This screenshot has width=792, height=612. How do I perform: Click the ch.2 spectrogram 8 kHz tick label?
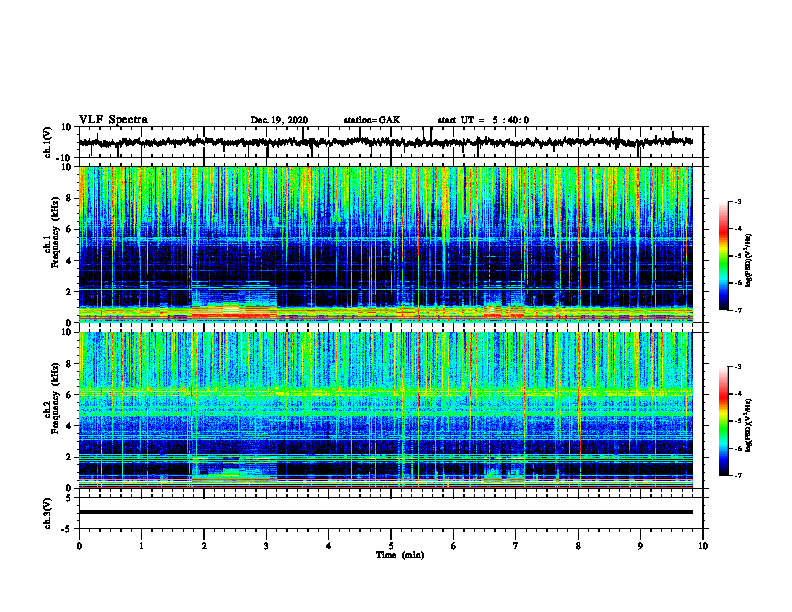[x=70, y=364]
